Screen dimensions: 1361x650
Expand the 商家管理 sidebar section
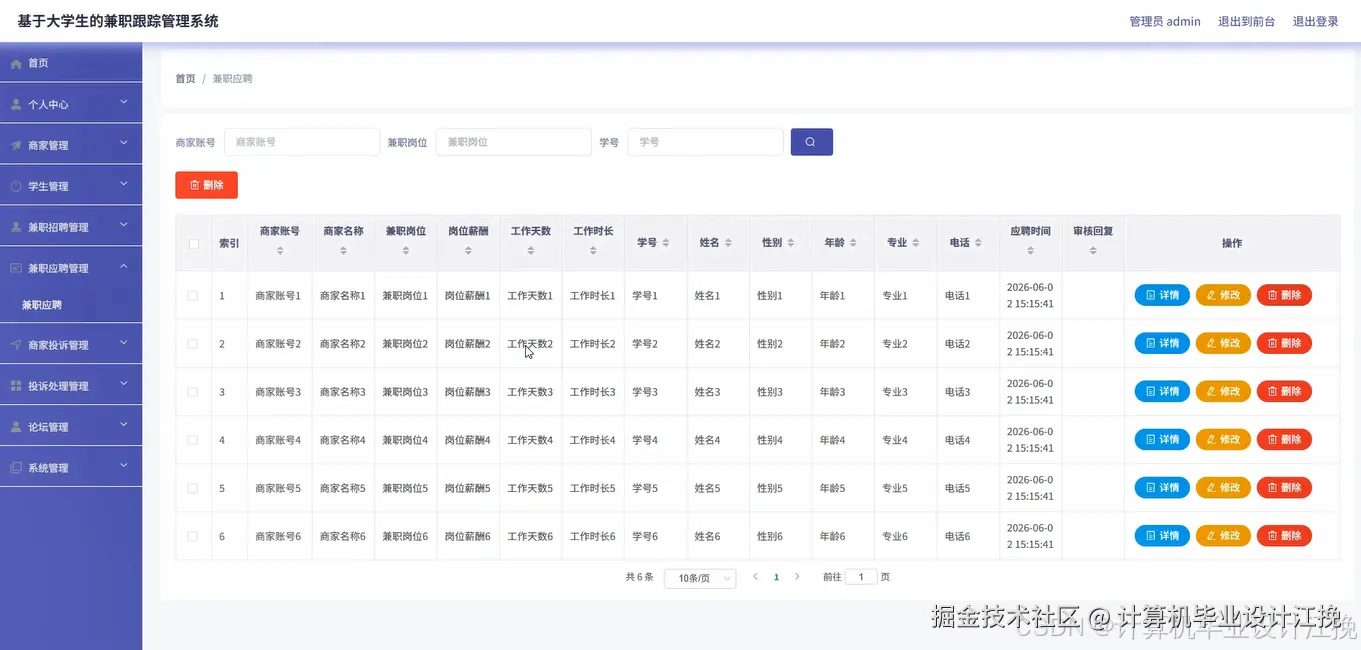[70, 144]
